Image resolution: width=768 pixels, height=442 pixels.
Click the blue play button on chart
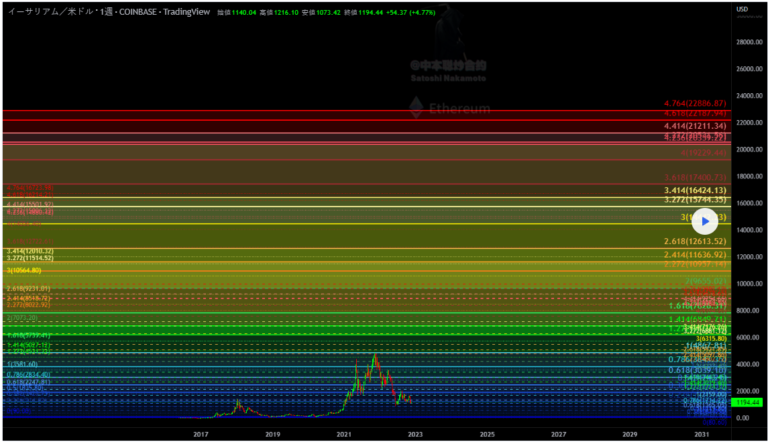tap(704, 222)
